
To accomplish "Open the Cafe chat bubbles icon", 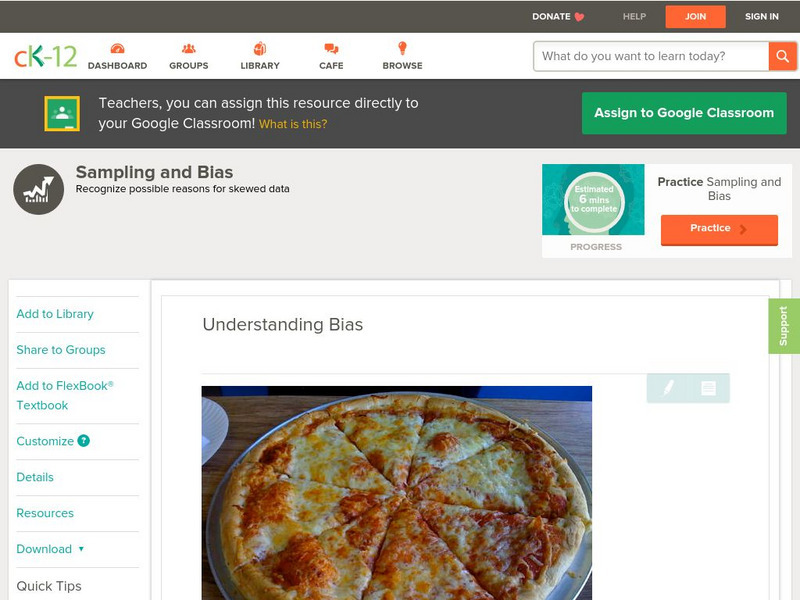I will (331, 48).
